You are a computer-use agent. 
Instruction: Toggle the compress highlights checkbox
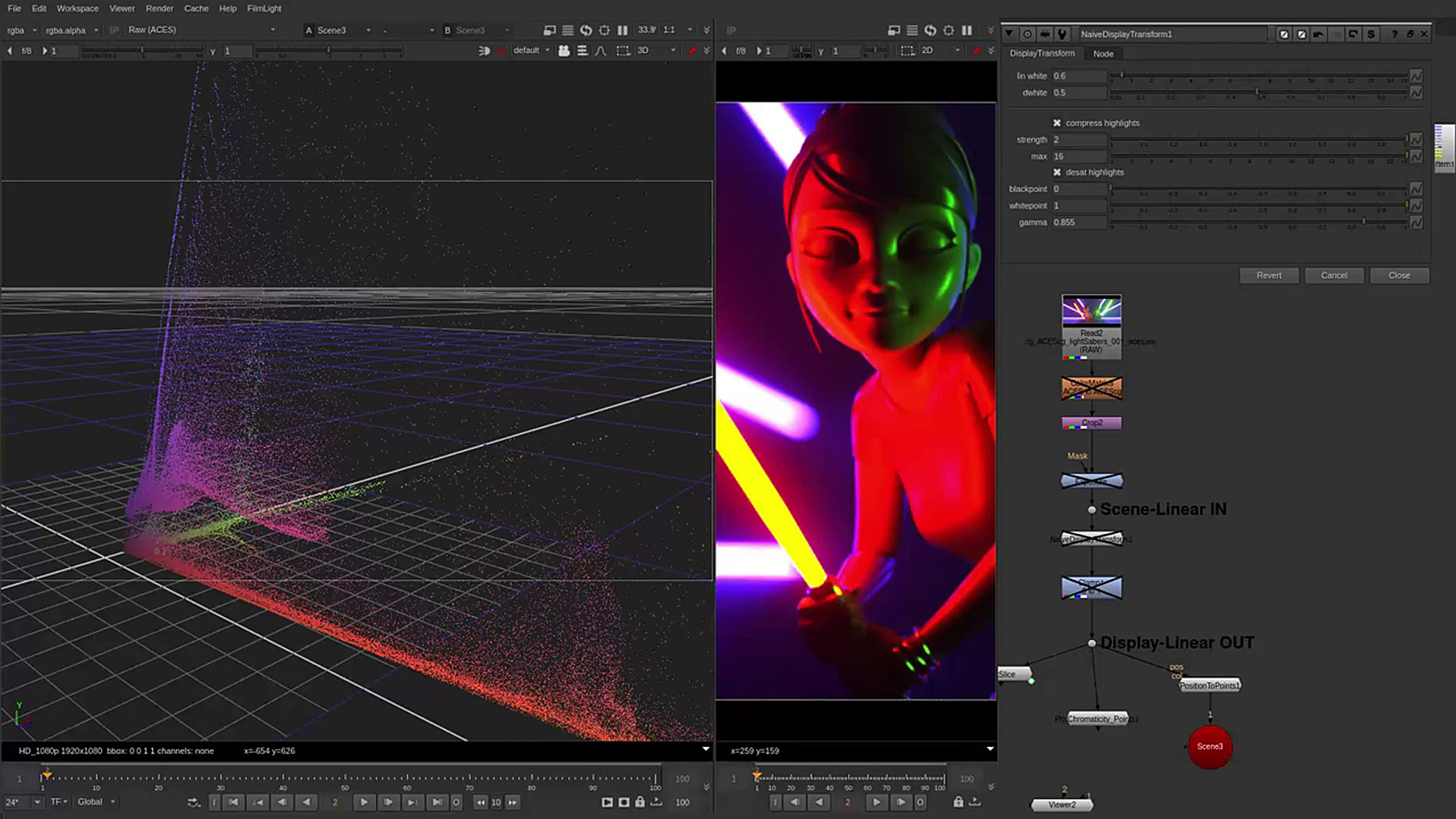pyautogui.click(x=1057, y=123)
